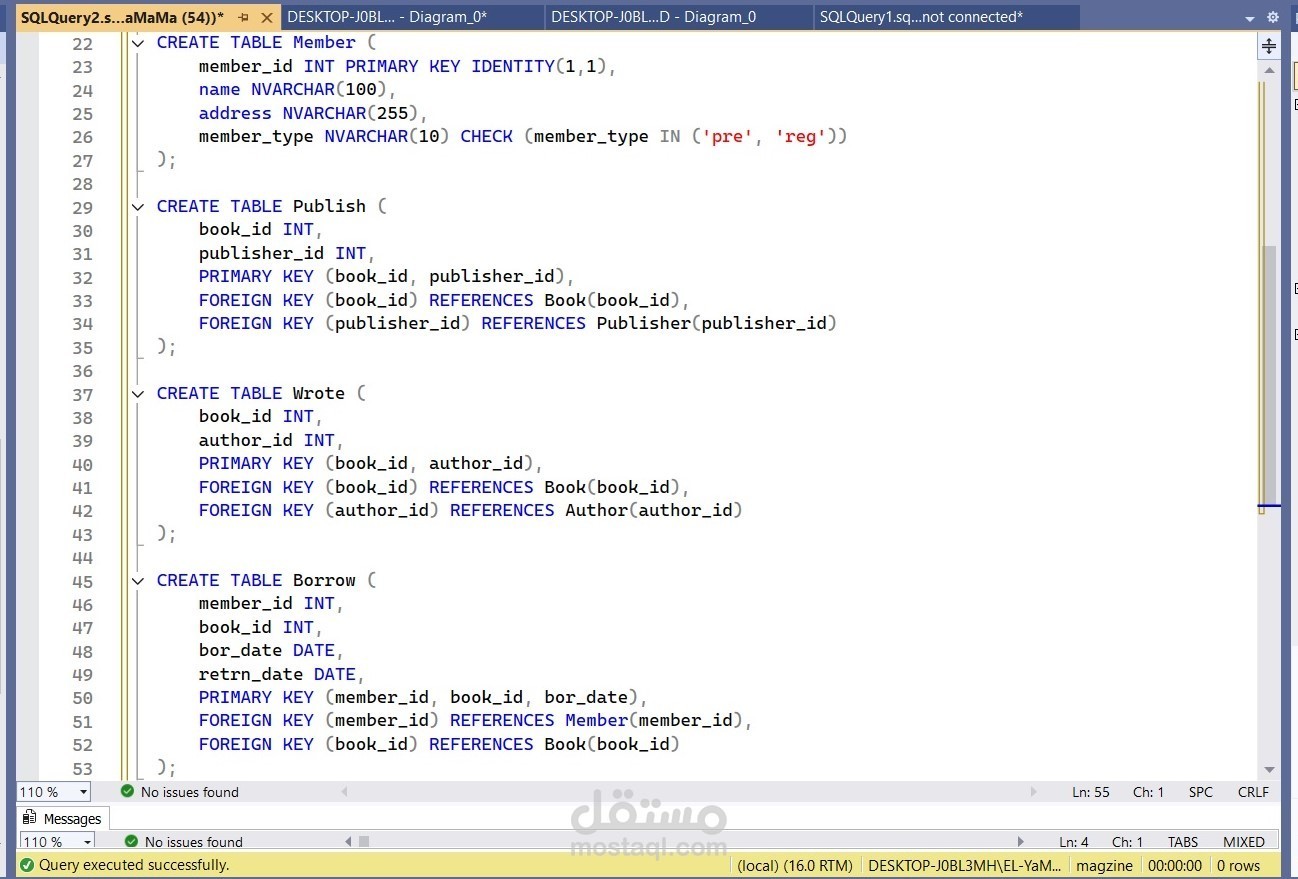
Task: Open the active files dropdown arrow
Action: [x=1250, y=19]
